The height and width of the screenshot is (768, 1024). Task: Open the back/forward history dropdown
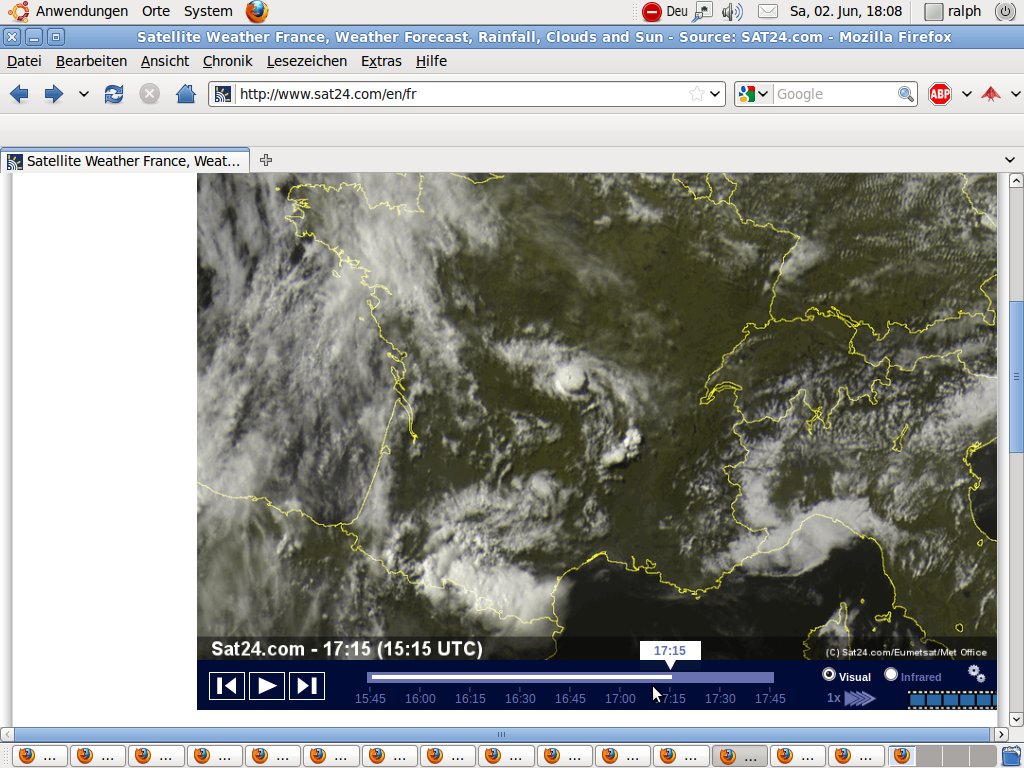[84, 94]
